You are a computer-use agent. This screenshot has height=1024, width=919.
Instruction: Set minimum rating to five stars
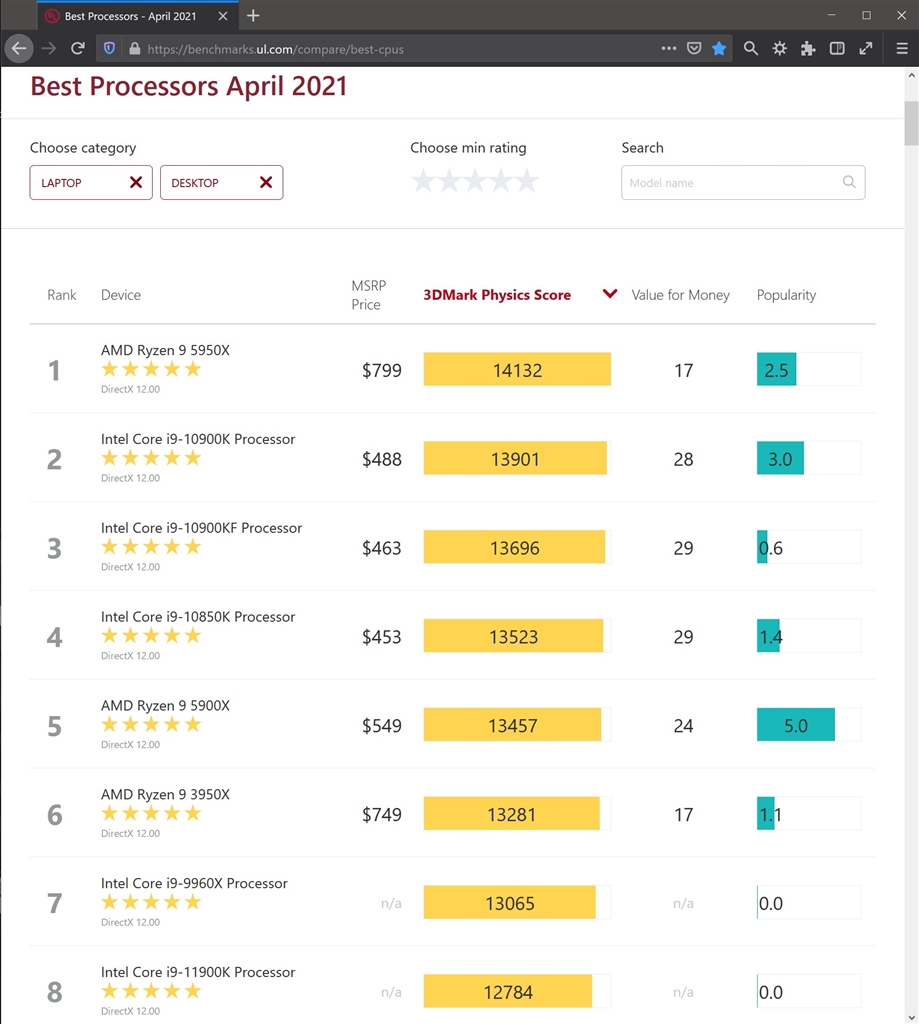527,181
